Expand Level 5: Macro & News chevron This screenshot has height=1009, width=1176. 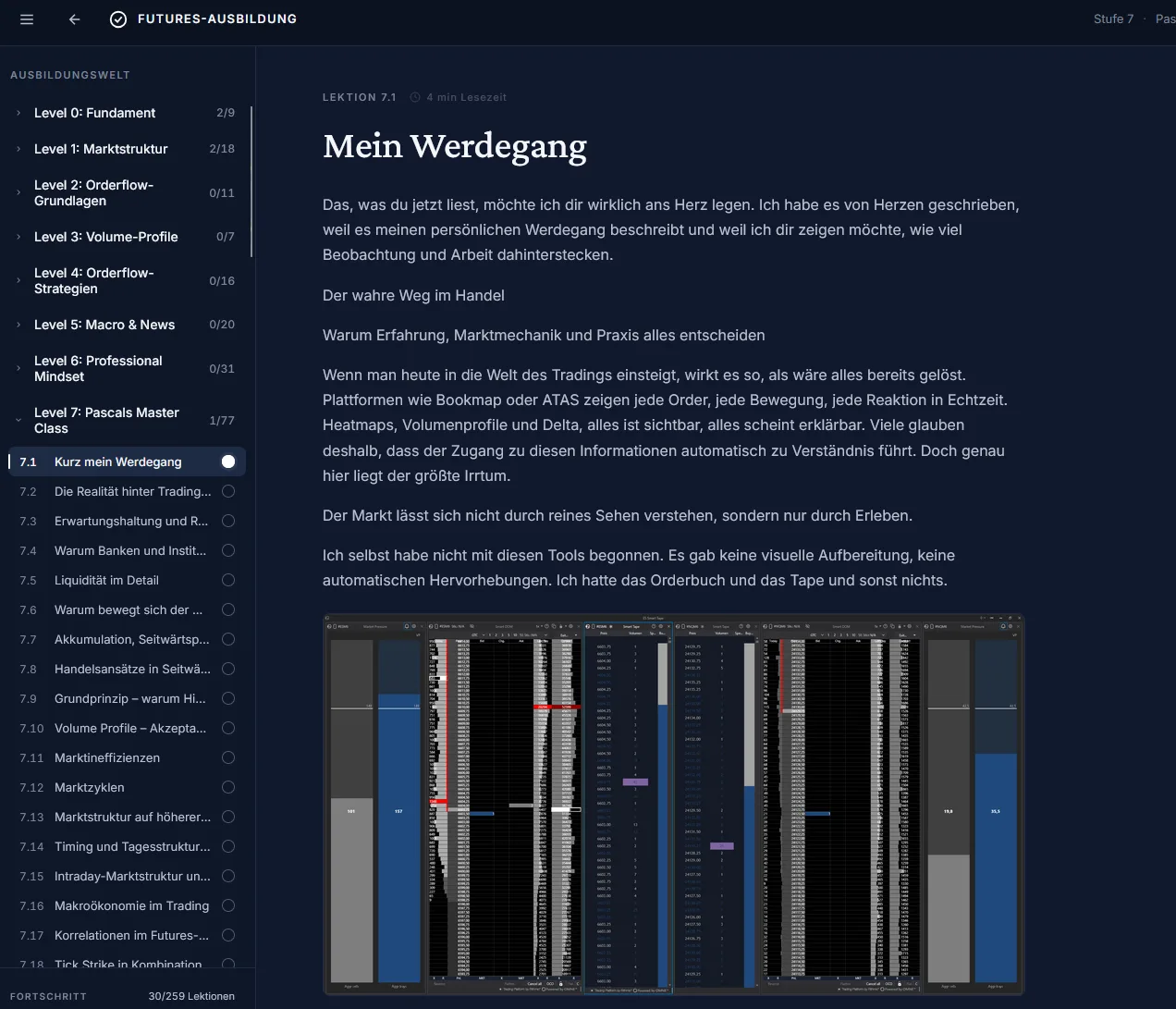18,325
